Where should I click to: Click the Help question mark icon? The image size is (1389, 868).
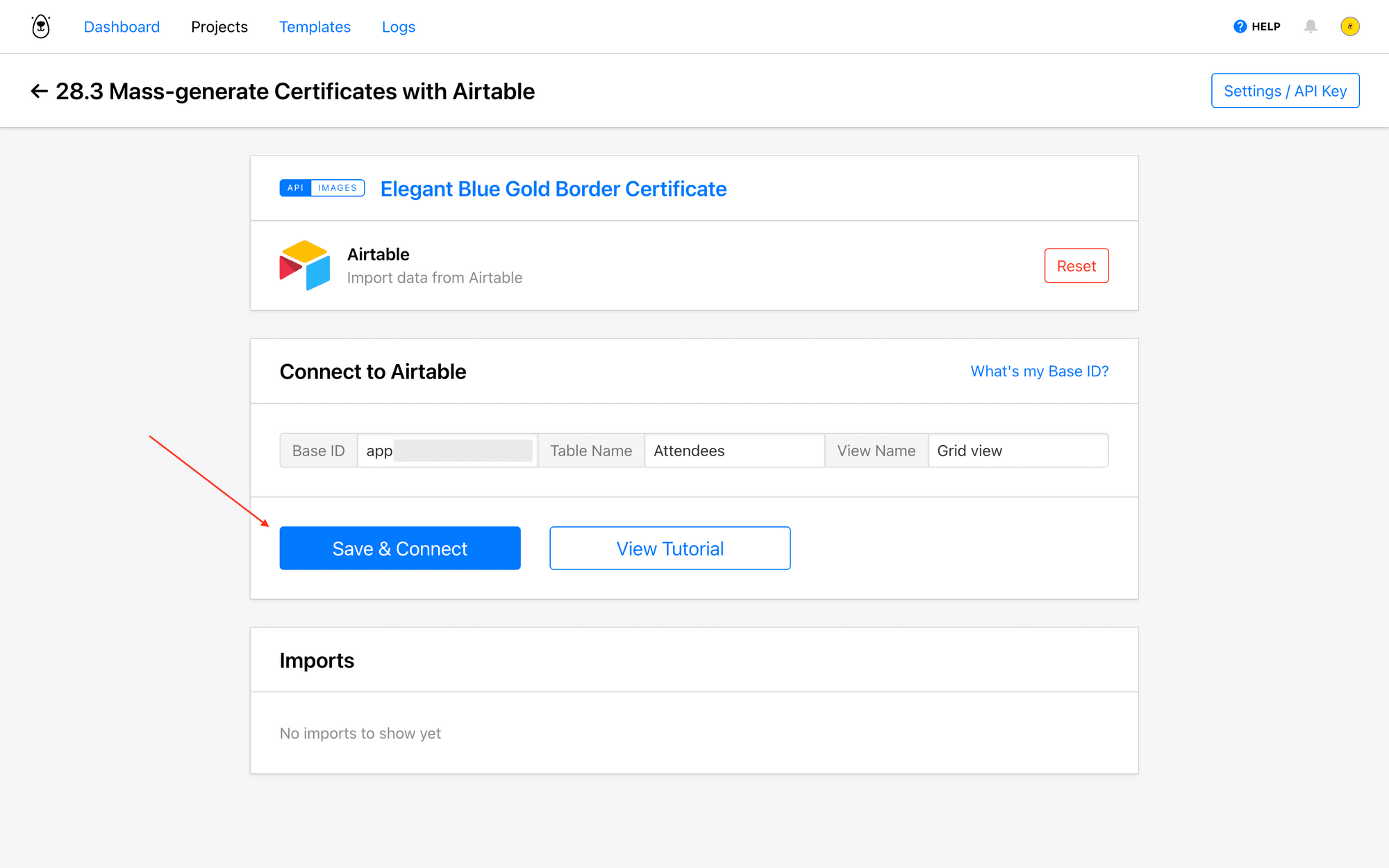tap(1240, 26)
